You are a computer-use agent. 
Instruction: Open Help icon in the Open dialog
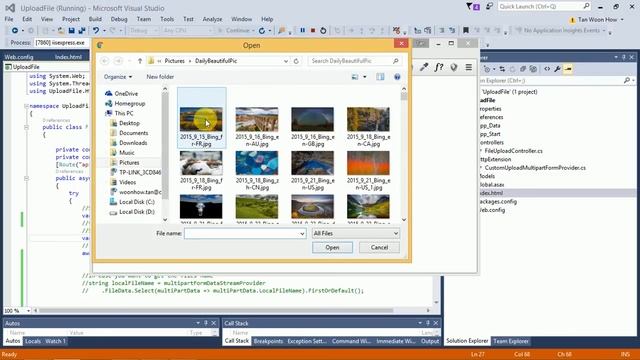[x=397, y=77]
